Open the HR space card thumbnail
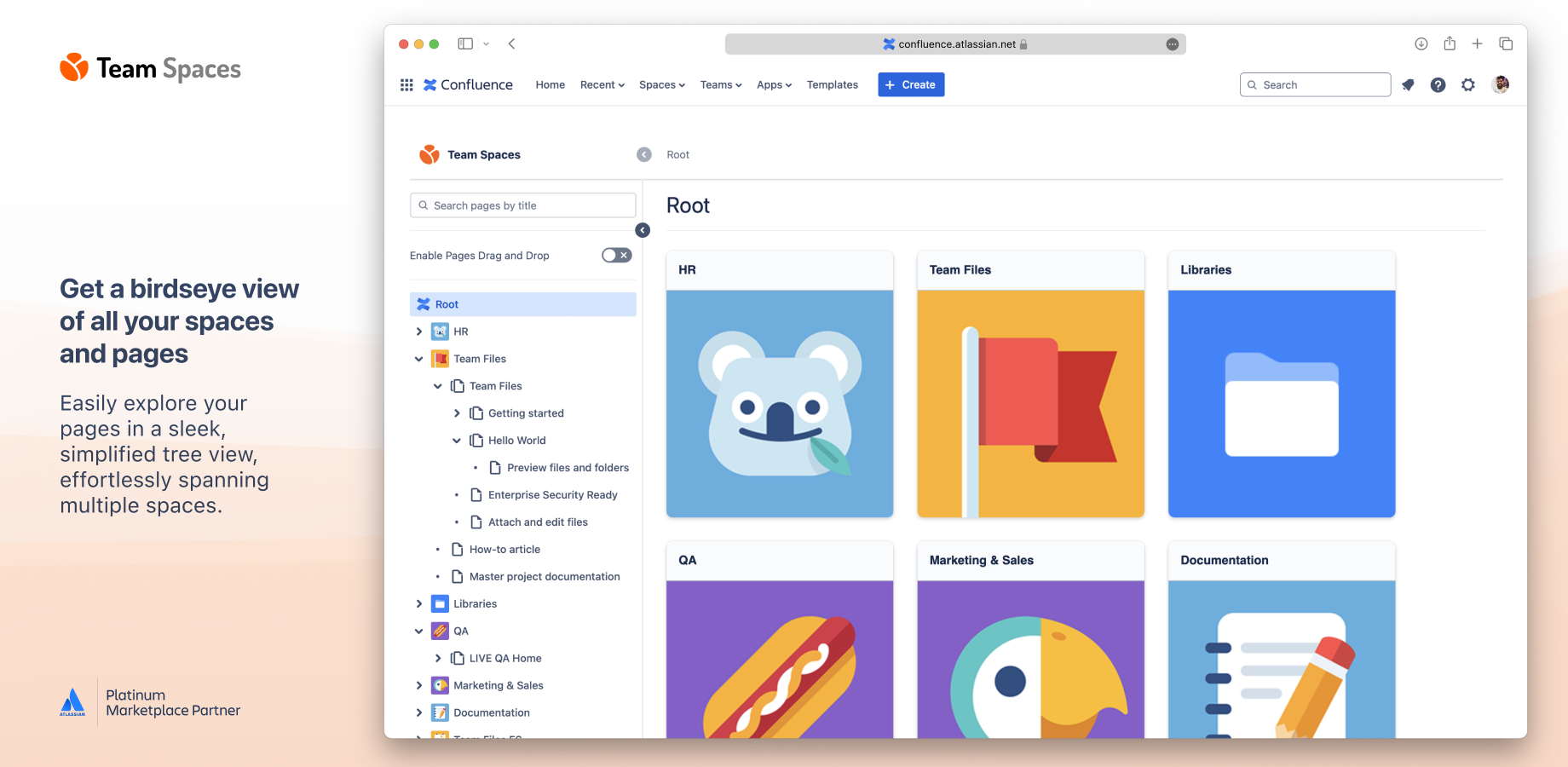Image resolution: width=1568 pixels, height=767 pixels. point(780,404)
